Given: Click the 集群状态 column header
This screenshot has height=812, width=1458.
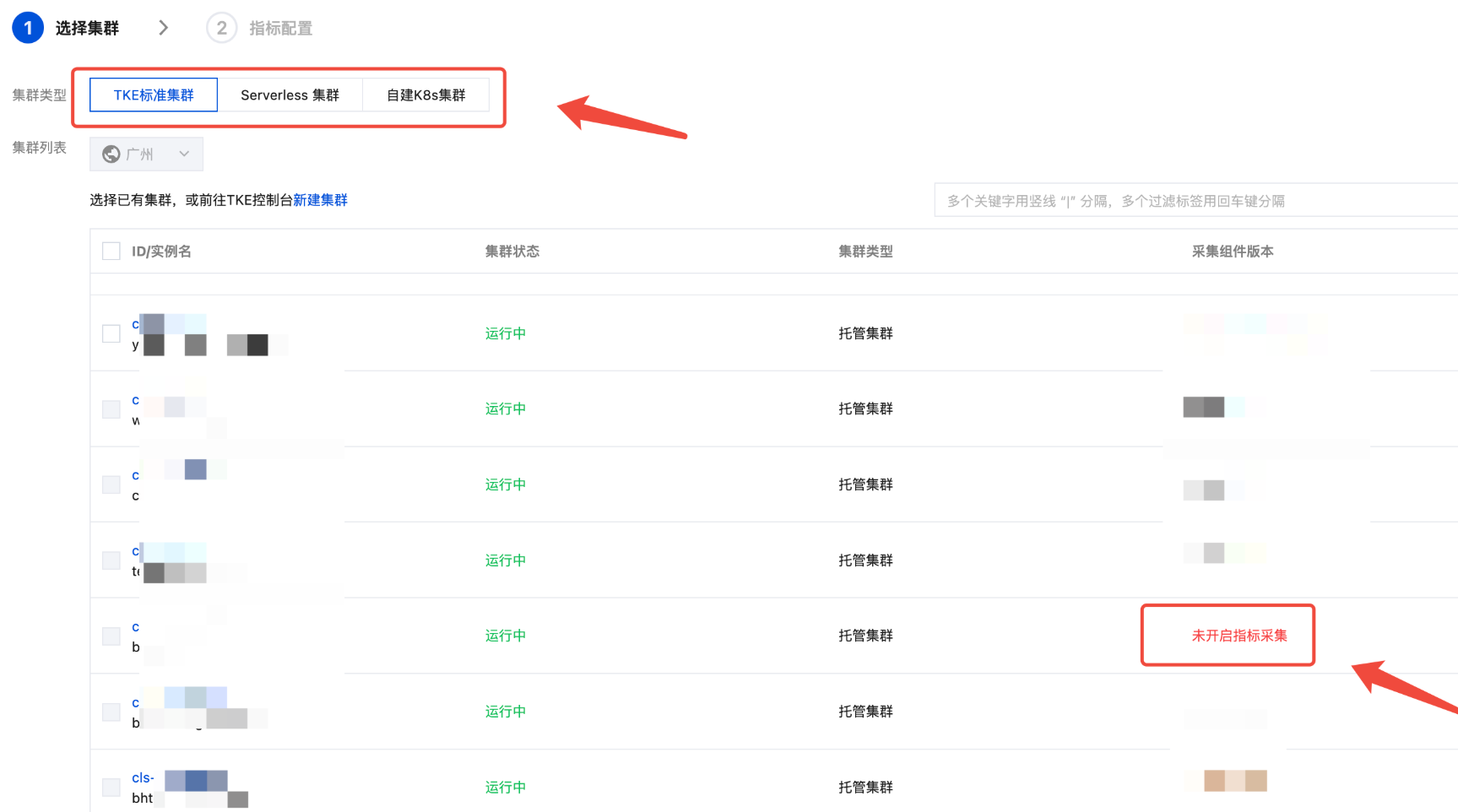Looking at the screenshot, I should tap(512, 252).
